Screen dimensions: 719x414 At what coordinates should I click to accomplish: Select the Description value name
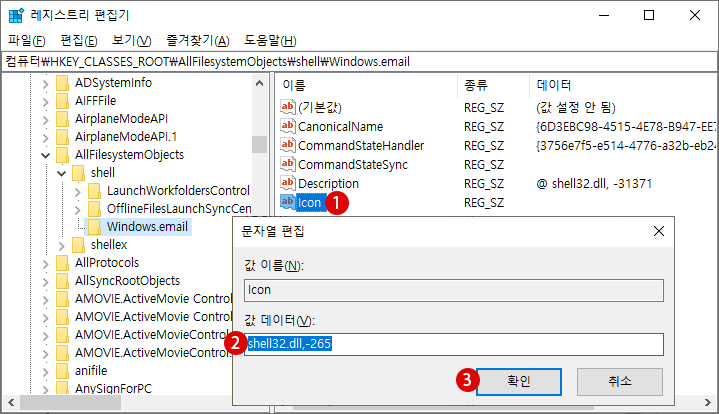[x=328, y=184]
